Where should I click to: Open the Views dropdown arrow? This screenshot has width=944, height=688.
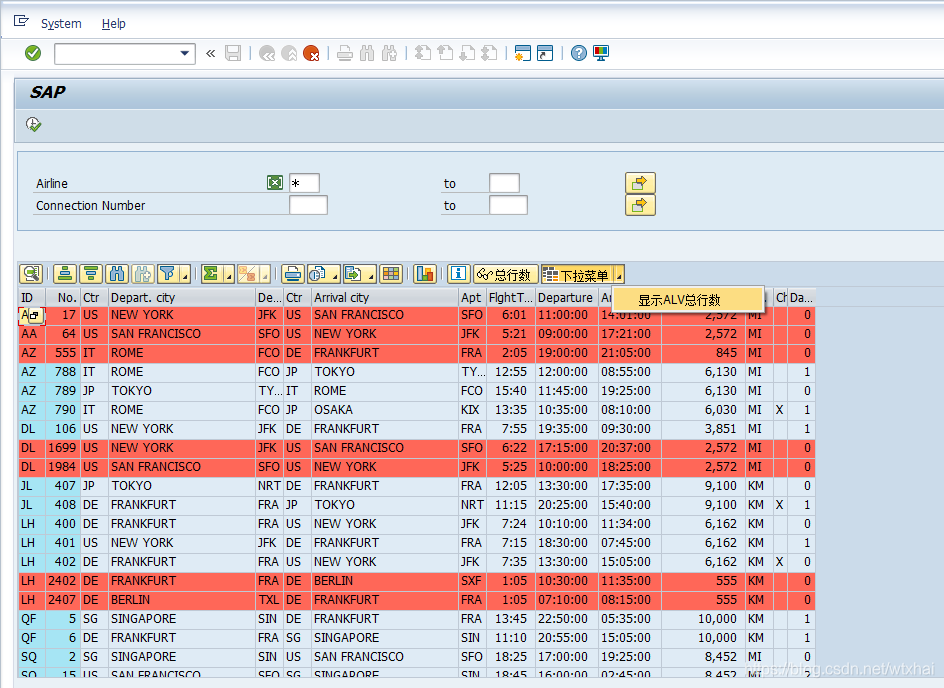pyautogui.click(x=335, y=275)
